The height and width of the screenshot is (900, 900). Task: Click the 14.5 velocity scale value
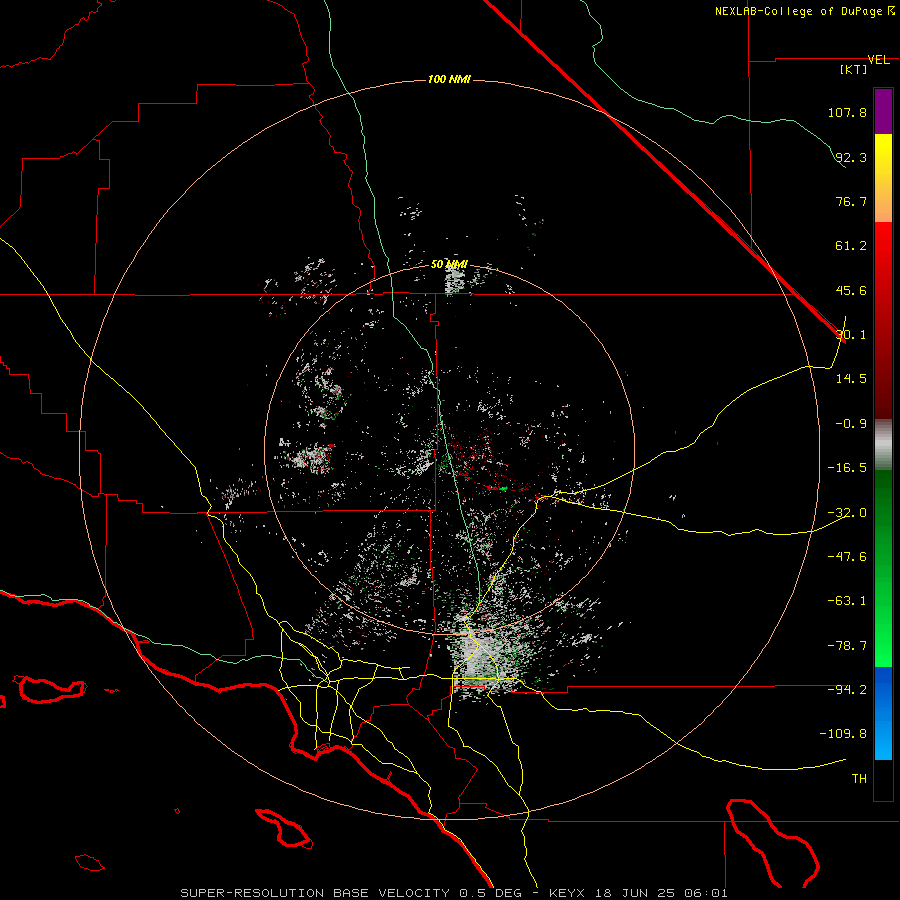(851, 379)
